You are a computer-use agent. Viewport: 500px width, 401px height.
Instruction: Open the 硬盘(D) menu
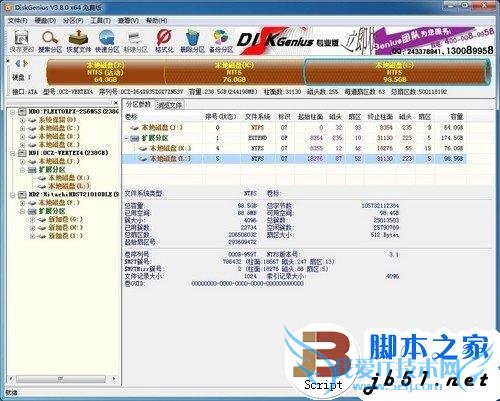tap(45, 20)
